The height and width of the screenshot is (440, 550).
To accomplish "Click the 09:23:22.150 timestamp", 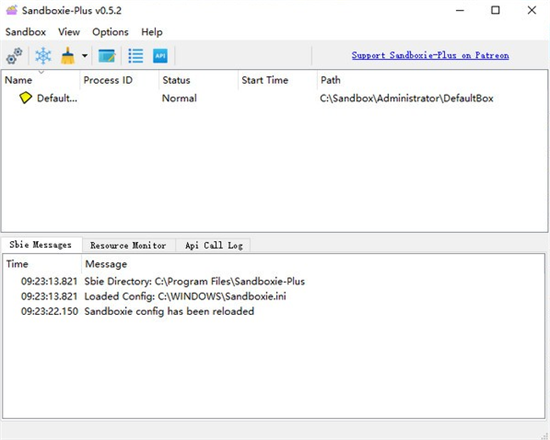I will point(49,312).
